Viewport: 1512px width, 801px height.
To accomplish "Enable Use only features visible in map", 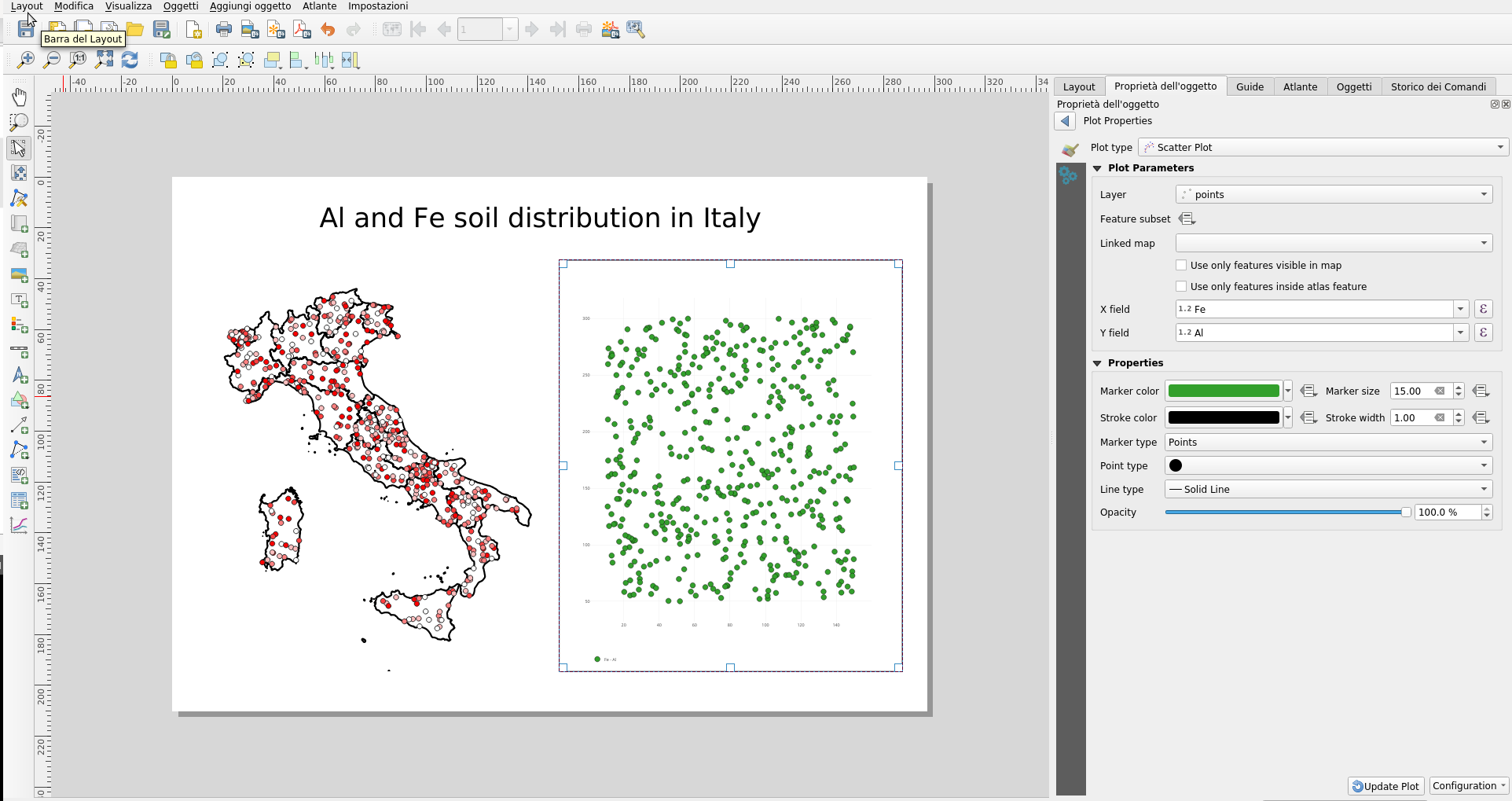I will tap(1181, 265).
